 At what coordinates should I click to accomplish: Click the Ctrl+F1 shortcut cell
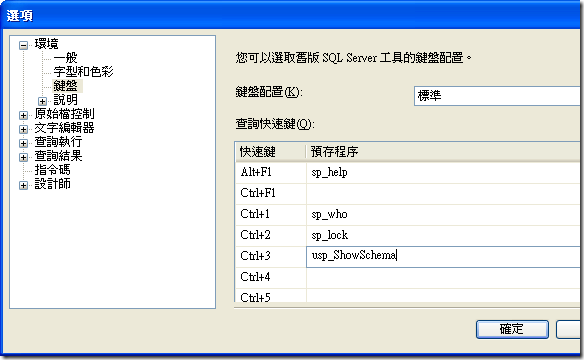click(x=271, y=193)
